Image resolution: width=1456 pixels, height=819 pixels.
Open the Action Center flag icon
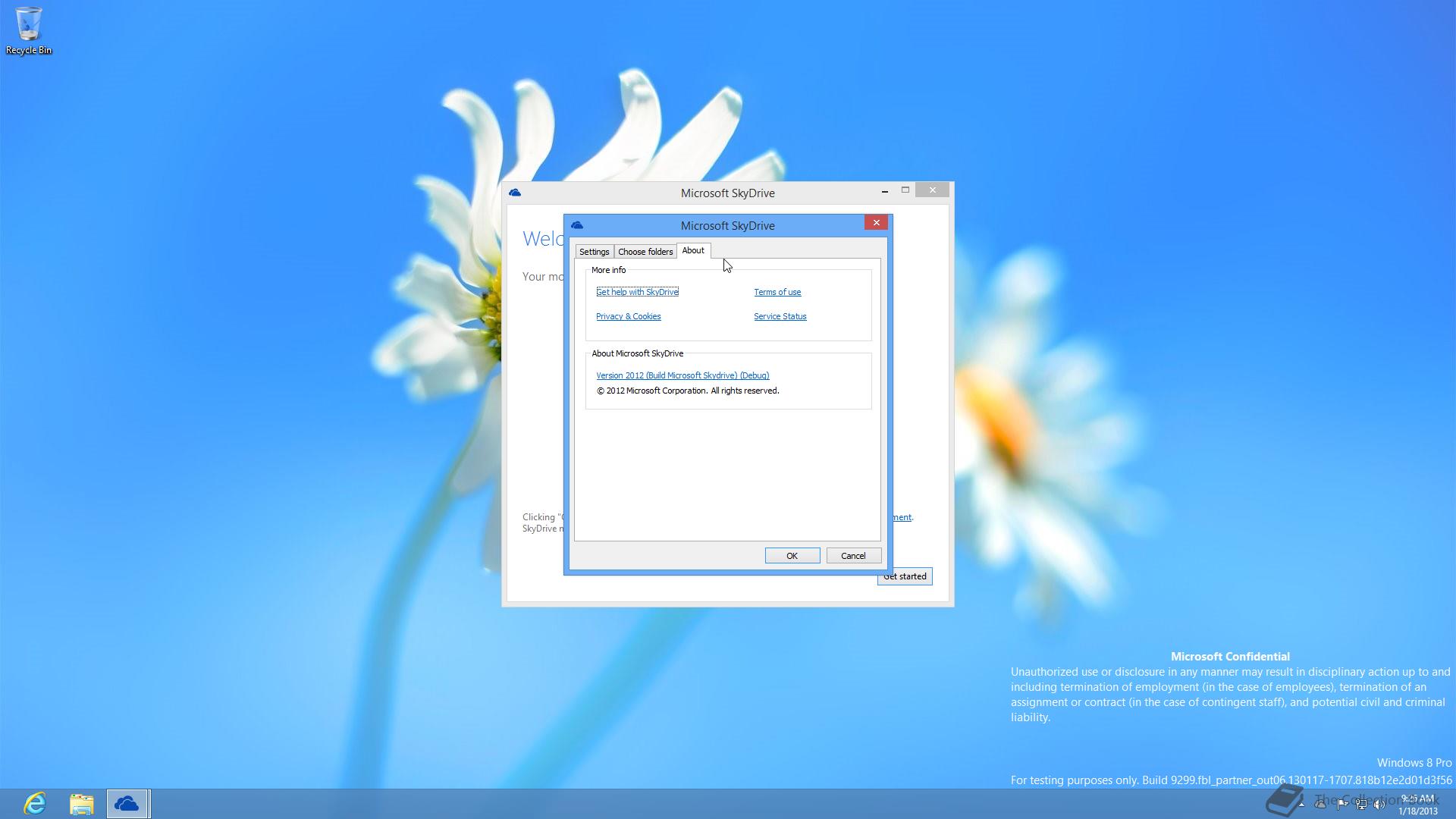click(x=1341, y=804)
